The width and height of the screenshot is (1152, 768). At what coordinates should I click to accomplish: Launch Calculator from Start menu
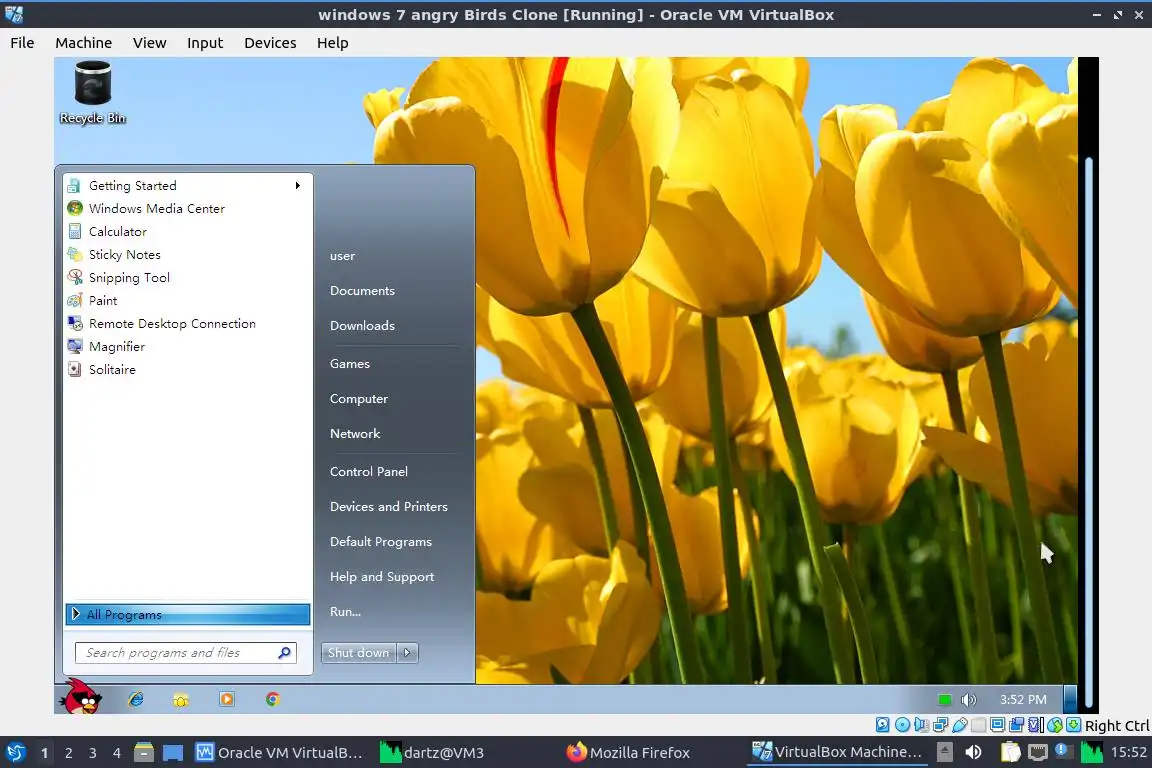[x=188, y=232]
